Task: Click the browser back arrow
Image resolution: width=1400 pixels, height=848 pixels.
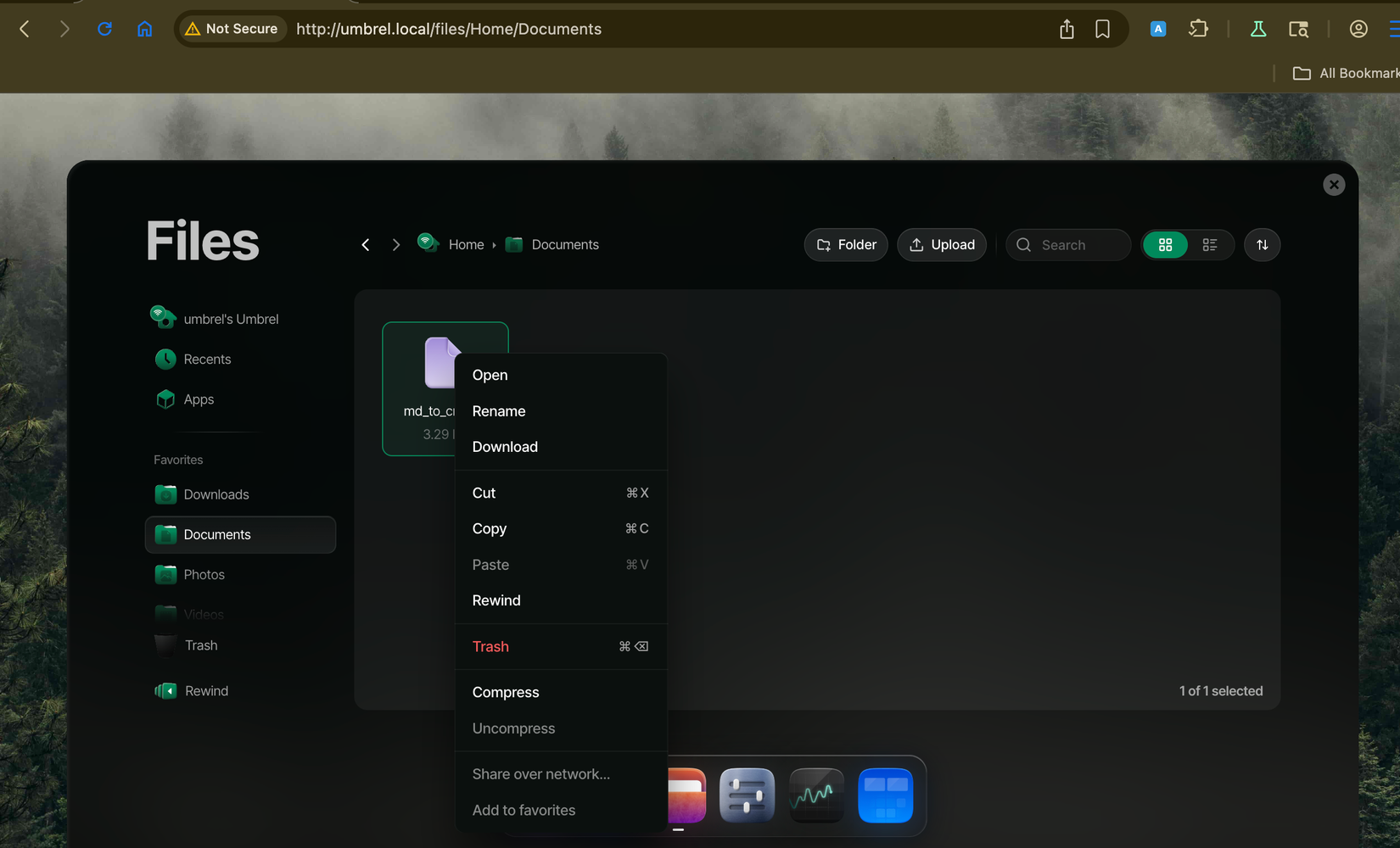Action: tap(25, 29)
